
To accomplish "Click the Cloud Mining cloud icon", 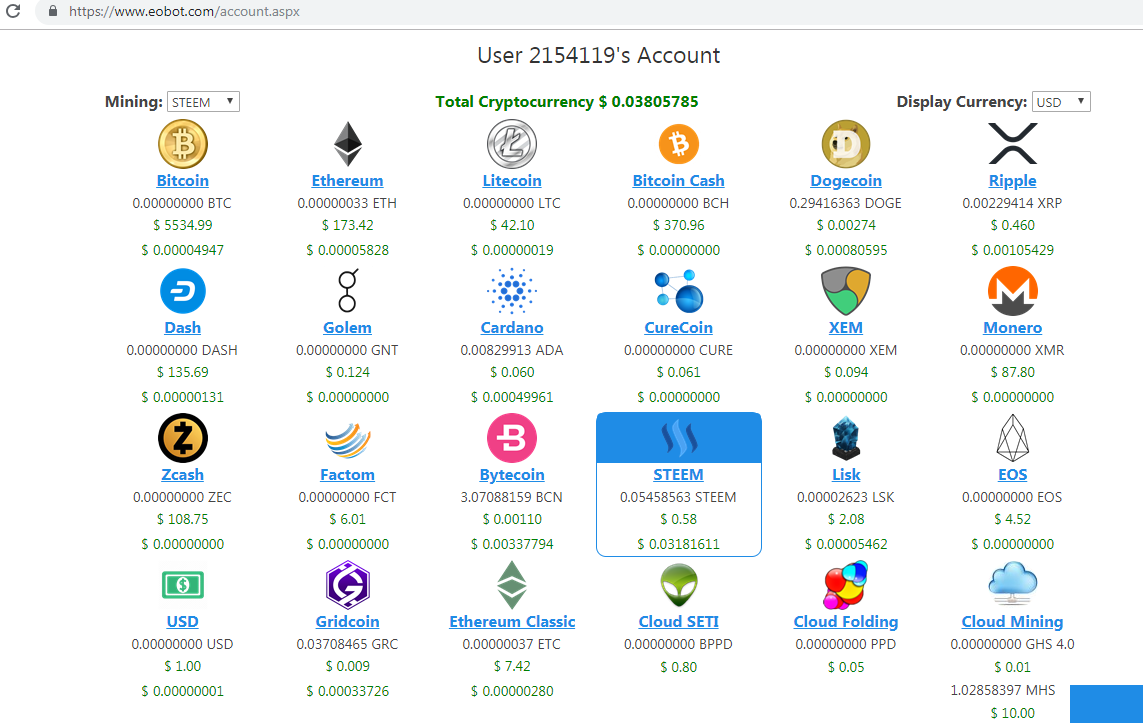I will click(1013, 583).
